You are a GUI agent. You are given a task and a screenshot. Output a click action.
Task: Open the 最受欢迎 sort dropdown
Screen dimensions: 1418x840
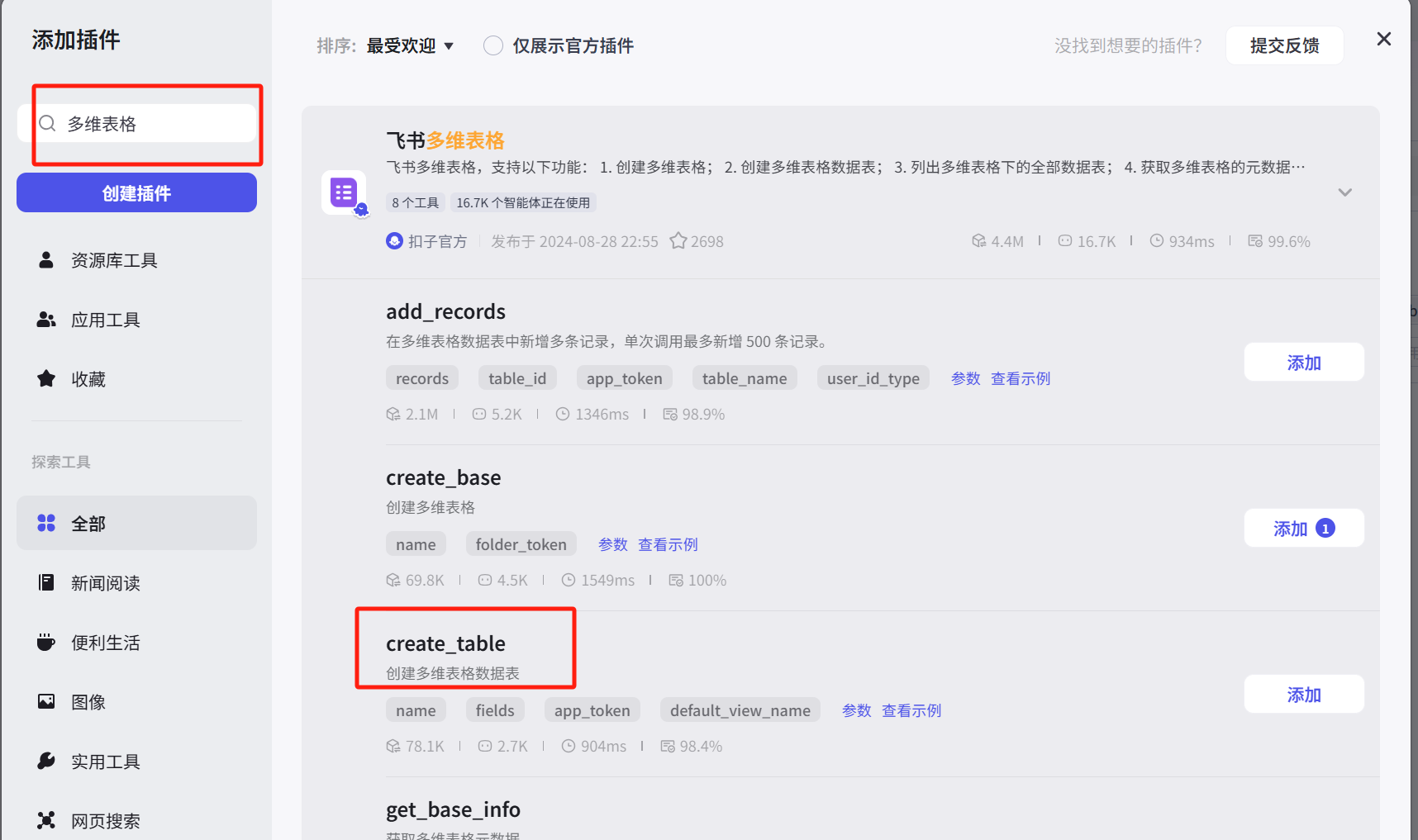click(x=411, y=45)
